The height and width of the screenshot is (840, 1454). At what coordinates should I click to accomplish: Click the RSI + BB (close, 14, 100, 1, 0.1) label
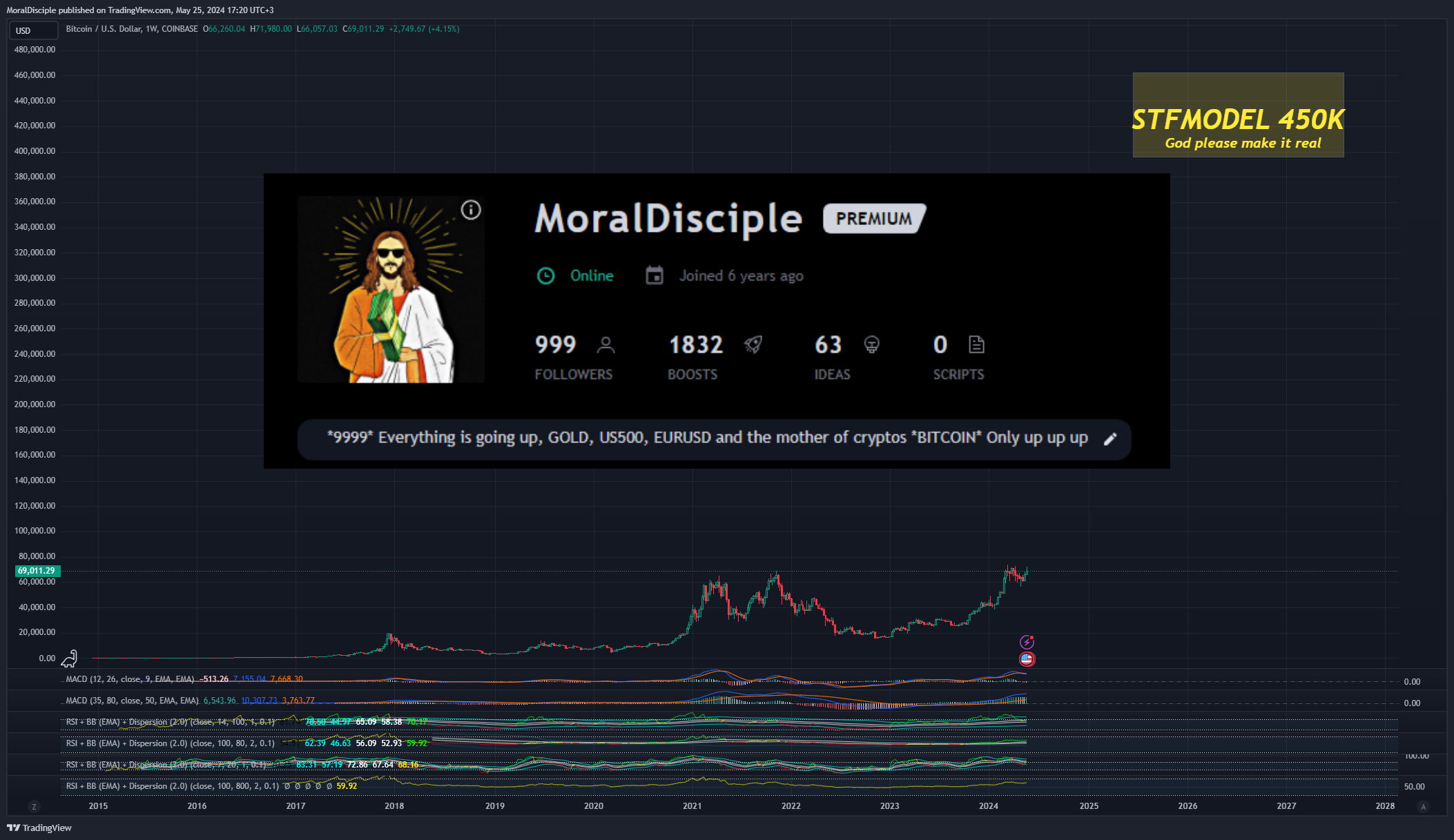170,722
